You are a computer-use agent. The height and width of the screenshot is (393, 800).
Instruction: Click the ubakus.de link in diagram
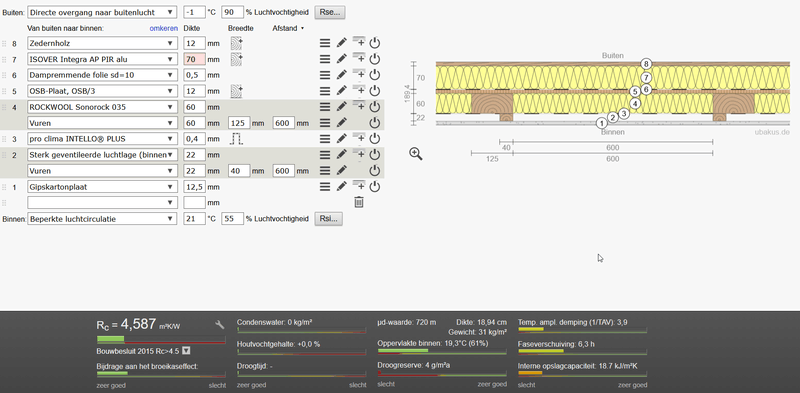tap(772, 132)
